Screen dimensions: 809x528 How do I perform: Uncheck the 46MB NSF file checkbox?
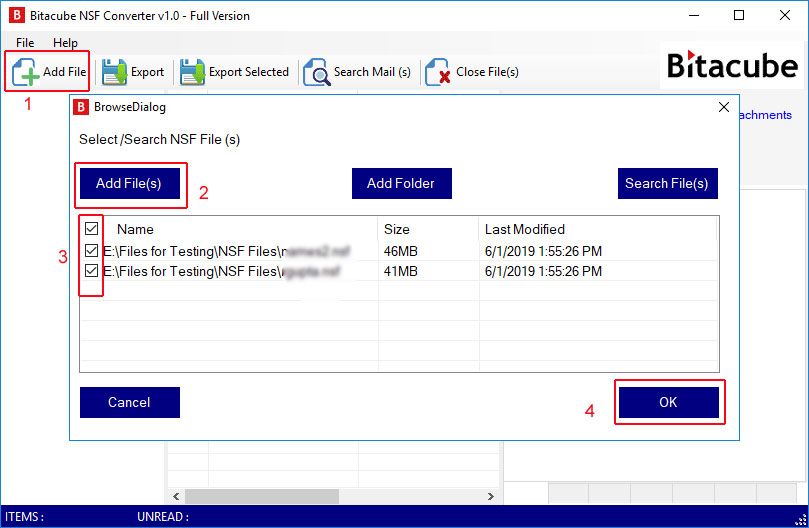[91, 251]
